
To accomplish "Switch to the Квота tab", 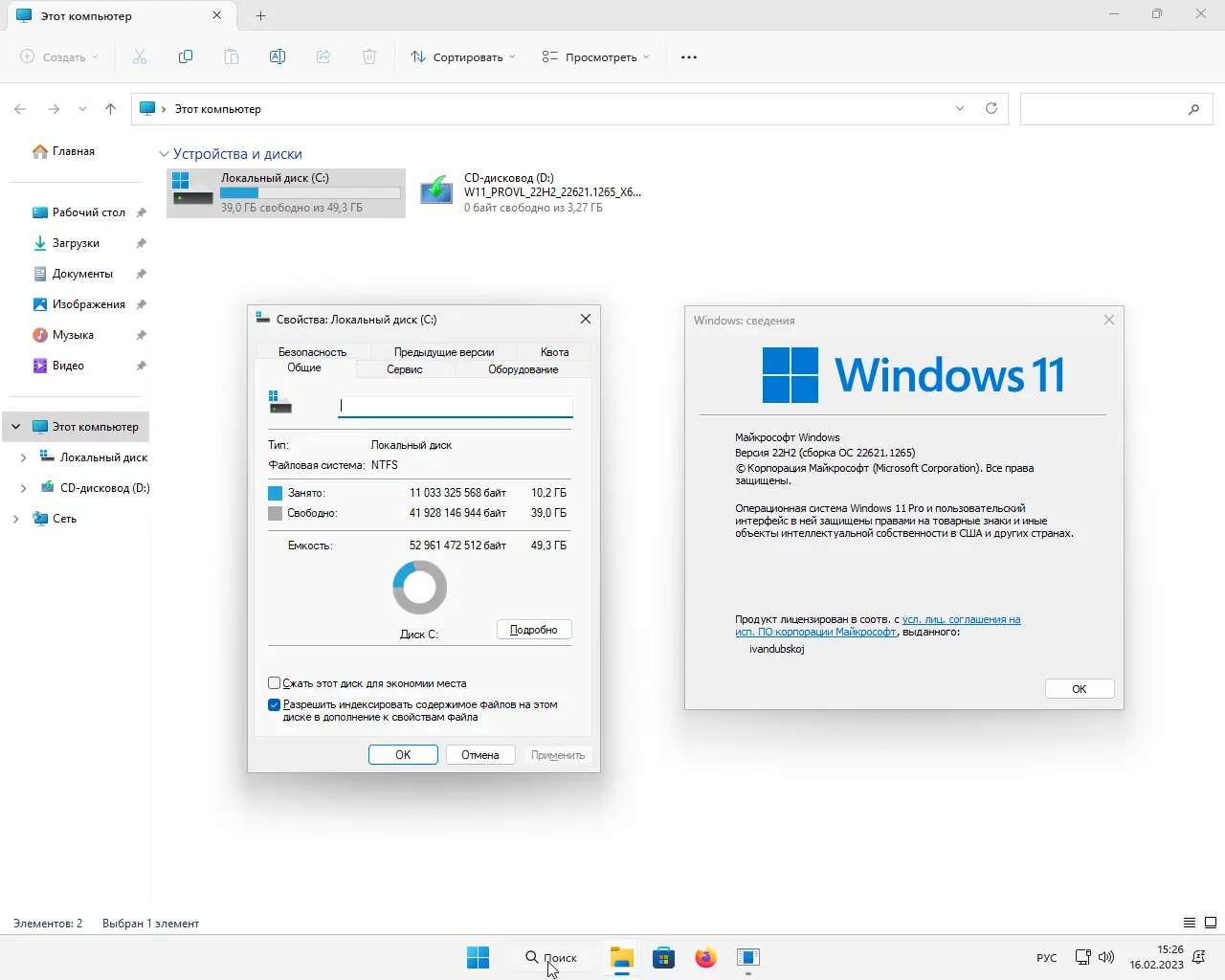I will (x=554, y=352).
